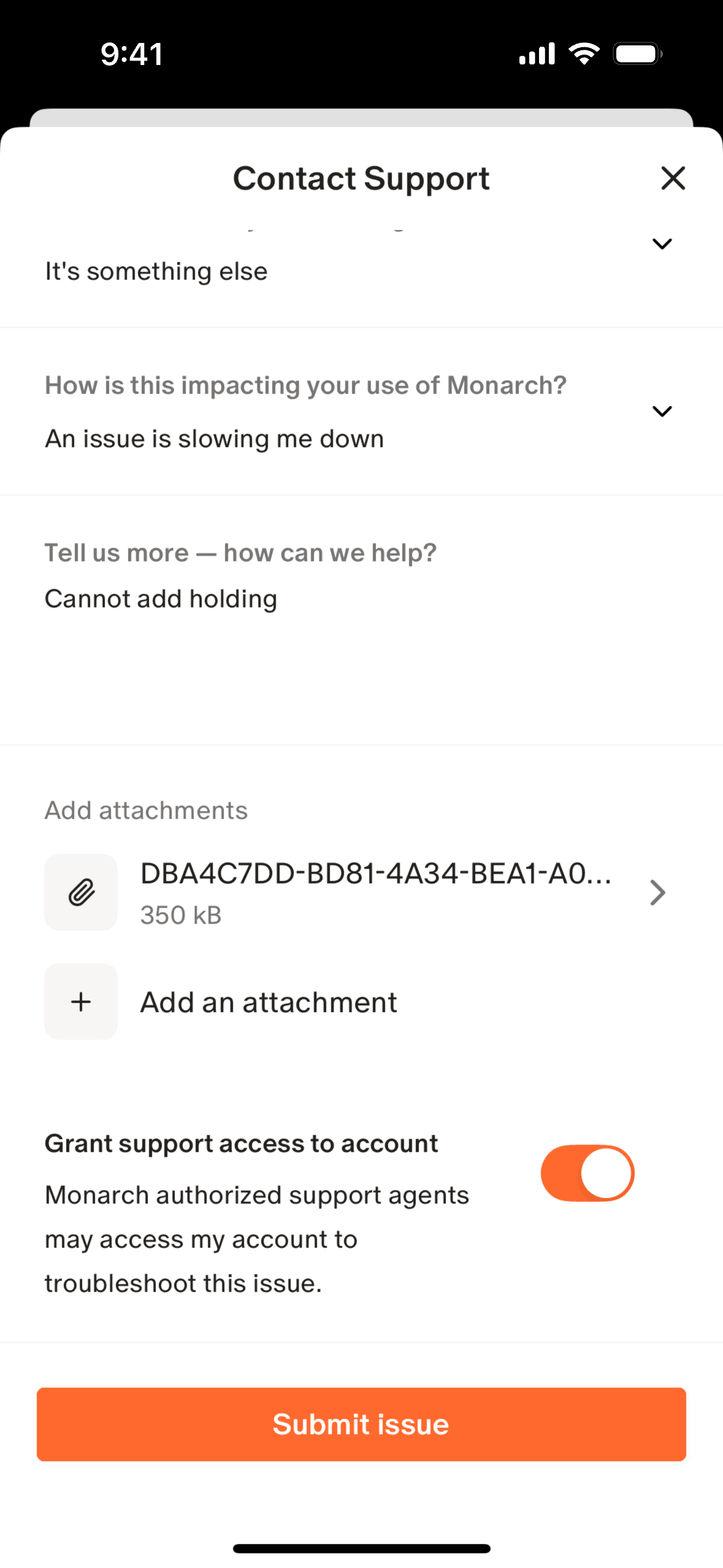This screenshot has width=723, height=1568.
Task: Tap the Wi-Fi status icon
Action: point(584,54)
